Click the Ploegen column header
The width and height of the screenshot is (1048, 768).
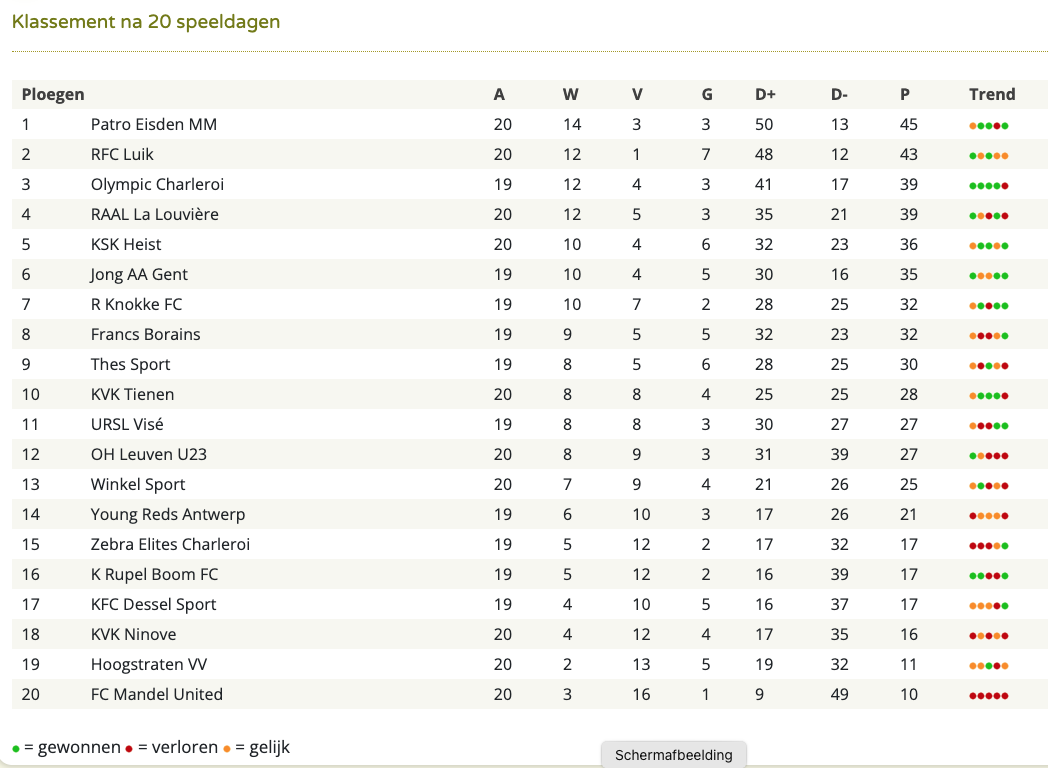(x=53, y=94)
